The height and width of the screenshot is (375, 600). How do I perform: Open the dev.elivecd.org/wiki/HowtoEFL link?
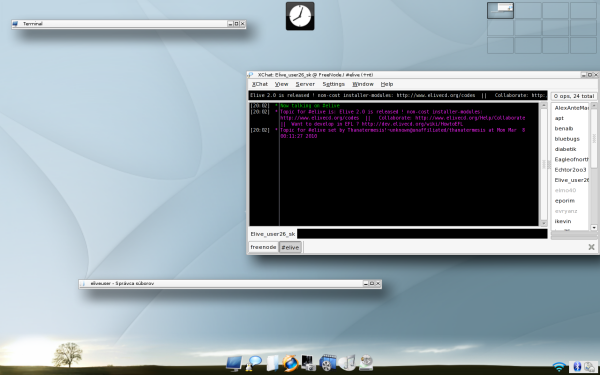pyautogui.click(x=412, y=124)
